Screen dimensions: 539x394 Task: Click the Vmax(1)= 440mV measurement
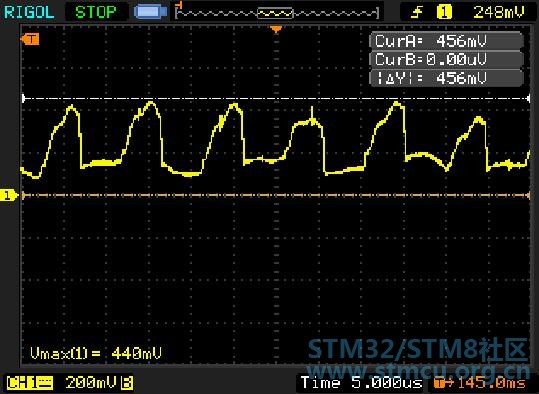coord(96,353)
